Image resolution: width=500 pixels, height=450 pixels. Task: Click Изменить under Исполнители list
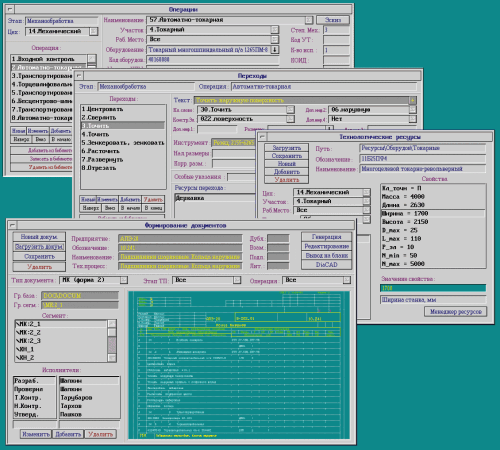click(36, 434)
